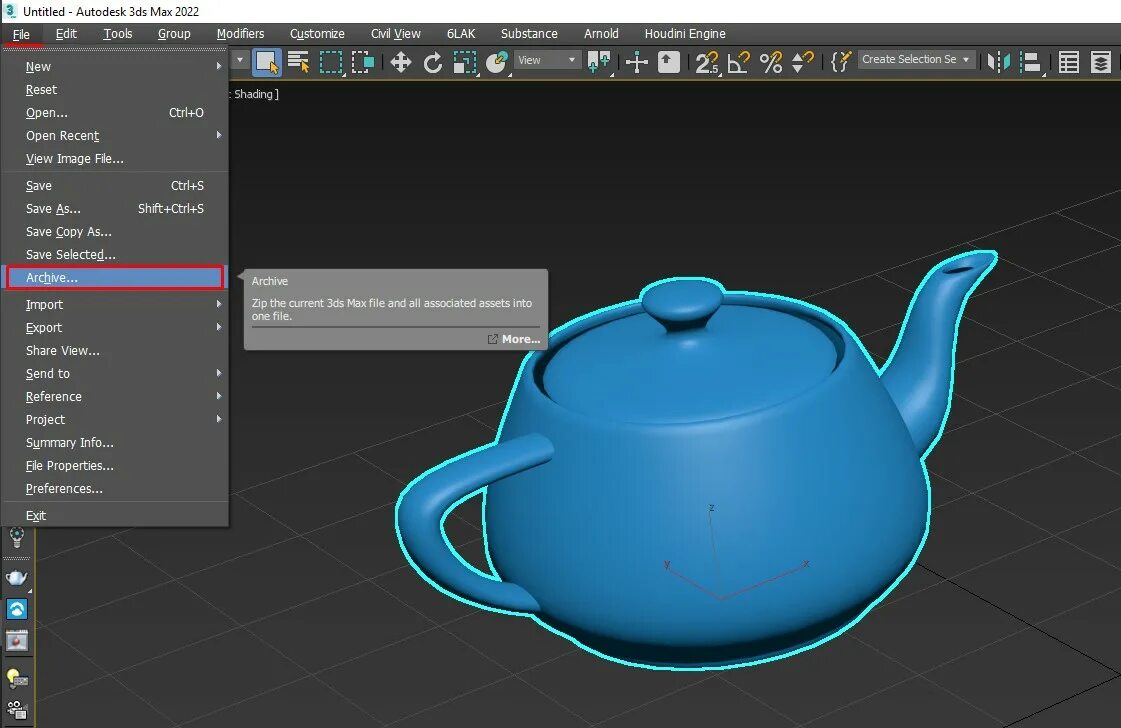Screen dimensions: 1121x728
Task: Choose Open... from the File menu
Action: [115, 112]
